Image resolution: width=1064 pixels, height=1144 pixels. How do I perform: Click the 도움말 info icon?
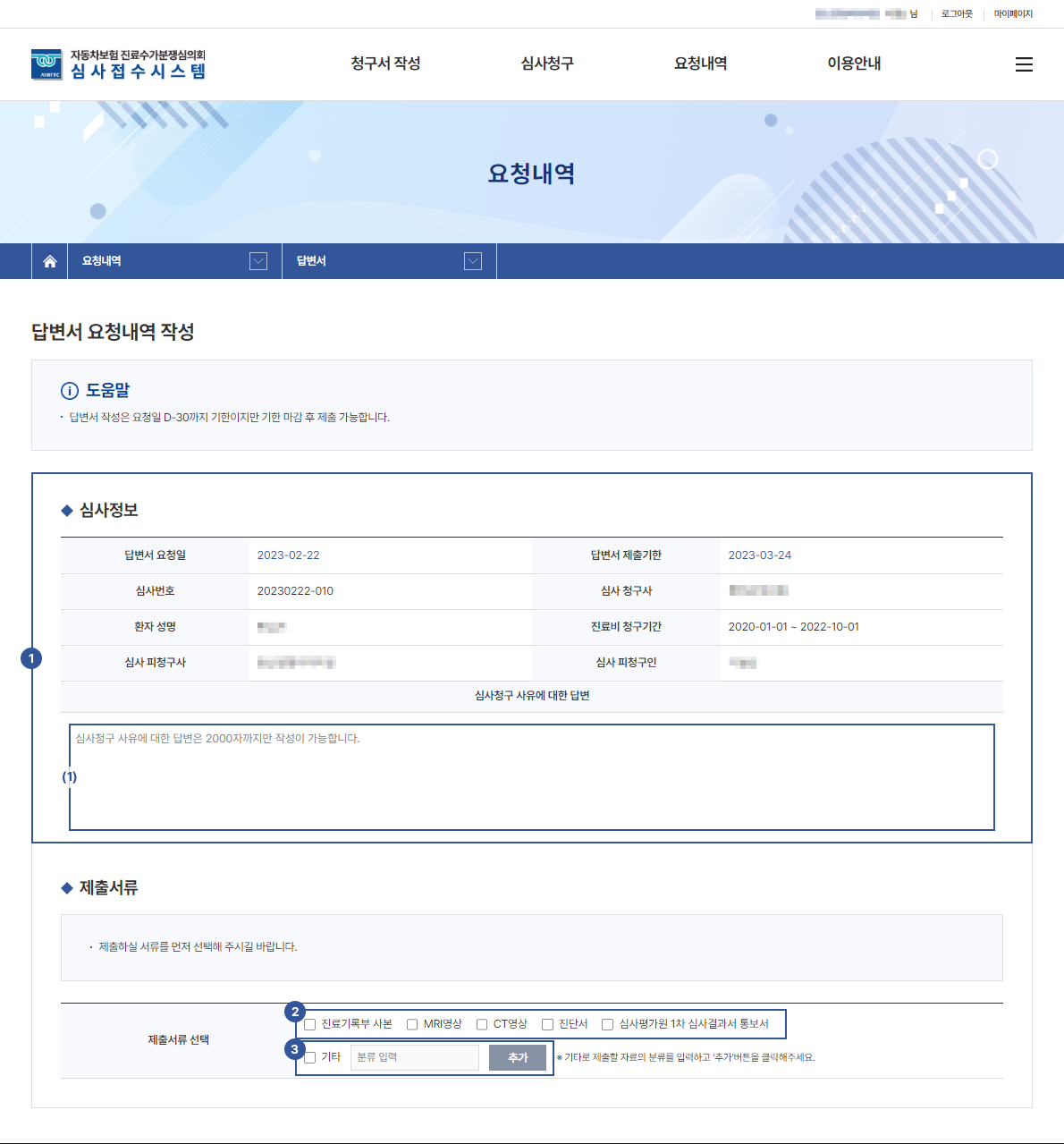click(x=69, y=391)
